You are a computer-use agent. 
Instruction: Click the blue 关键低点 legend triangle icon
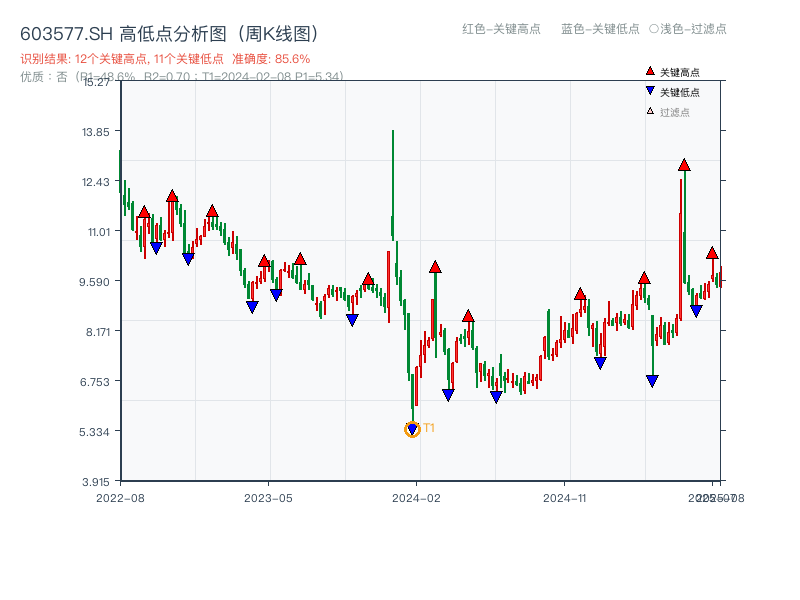click(x=650, y=92)
